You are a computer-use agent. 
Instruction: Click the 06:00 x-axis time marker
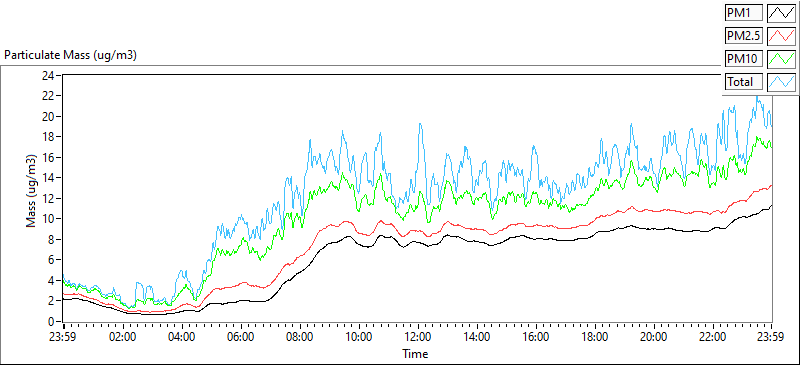pyautogui.click(x=241, y=337)
